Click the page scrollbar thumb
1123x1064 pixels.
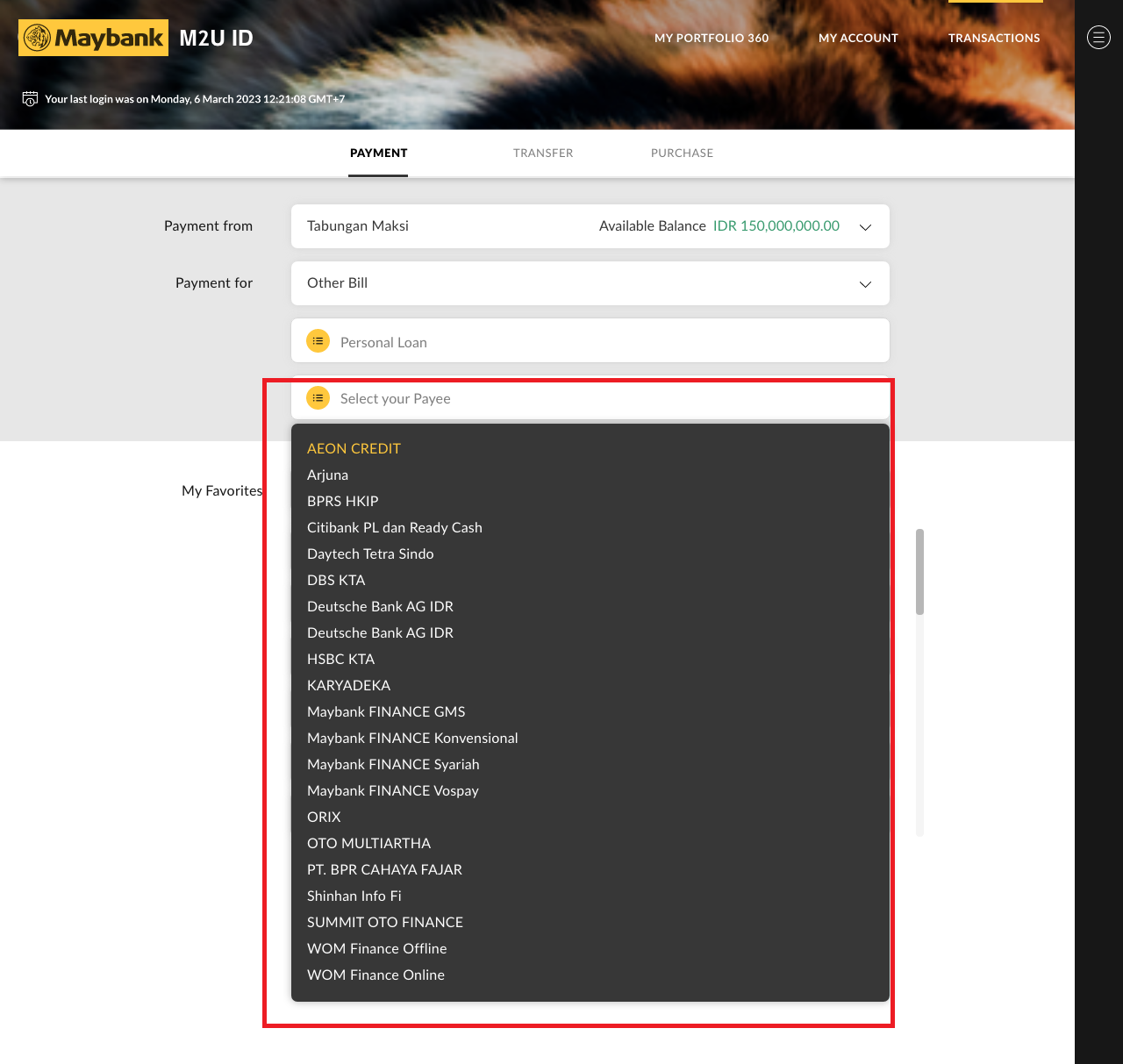pyautogui.click(x=919, y=572)
